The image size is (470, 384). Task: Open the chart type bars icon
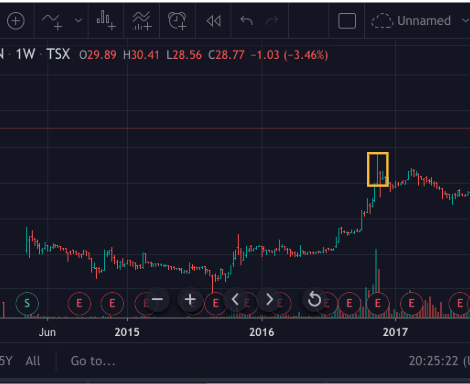tap(106, 21)
